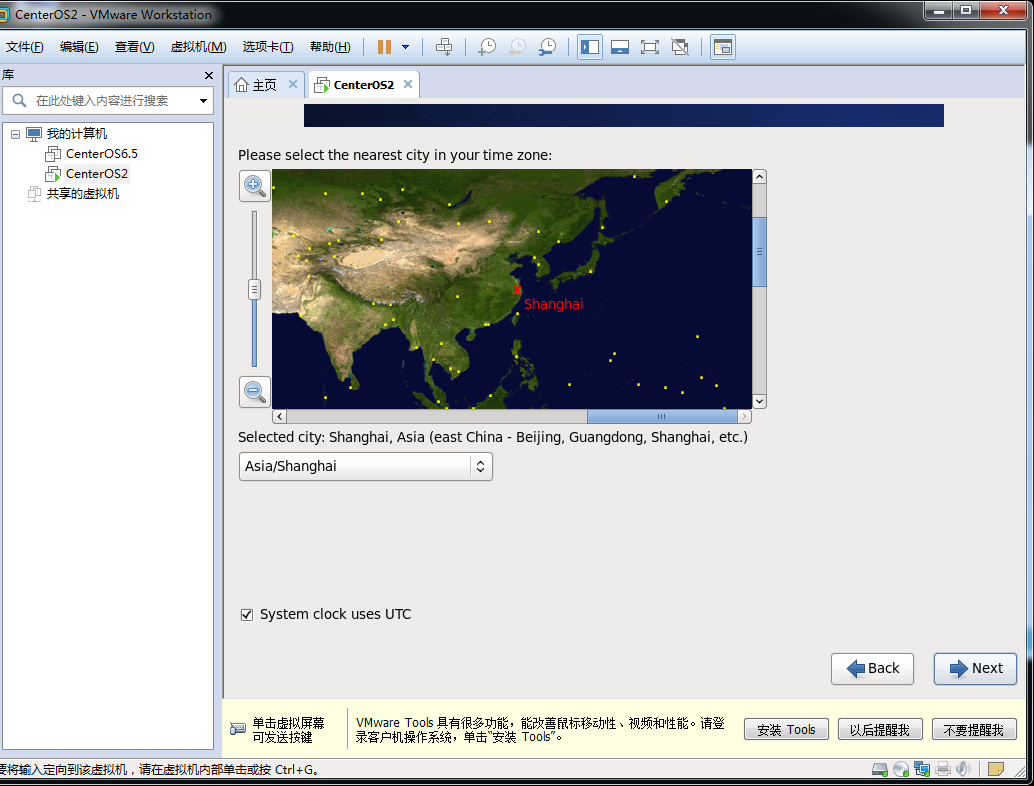Click the map zoom out magnifier button
This screenshot has width=1034, height=786.
pos(255,392)
